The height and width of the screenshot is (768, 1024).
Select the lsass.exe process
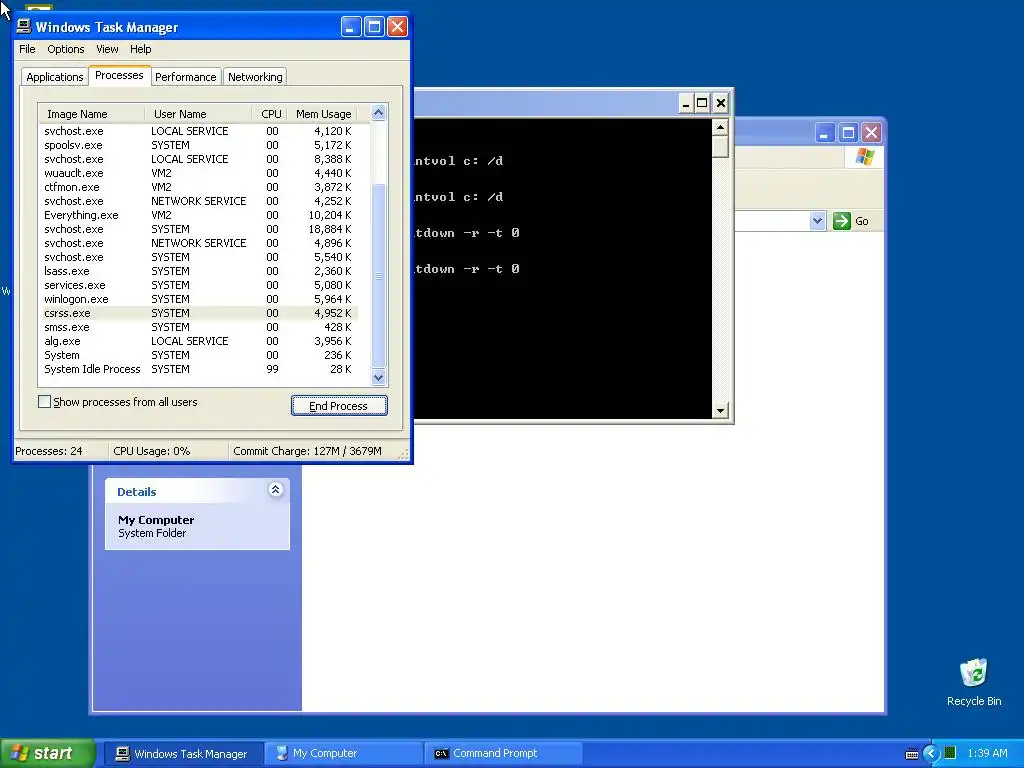coord(200,271)
